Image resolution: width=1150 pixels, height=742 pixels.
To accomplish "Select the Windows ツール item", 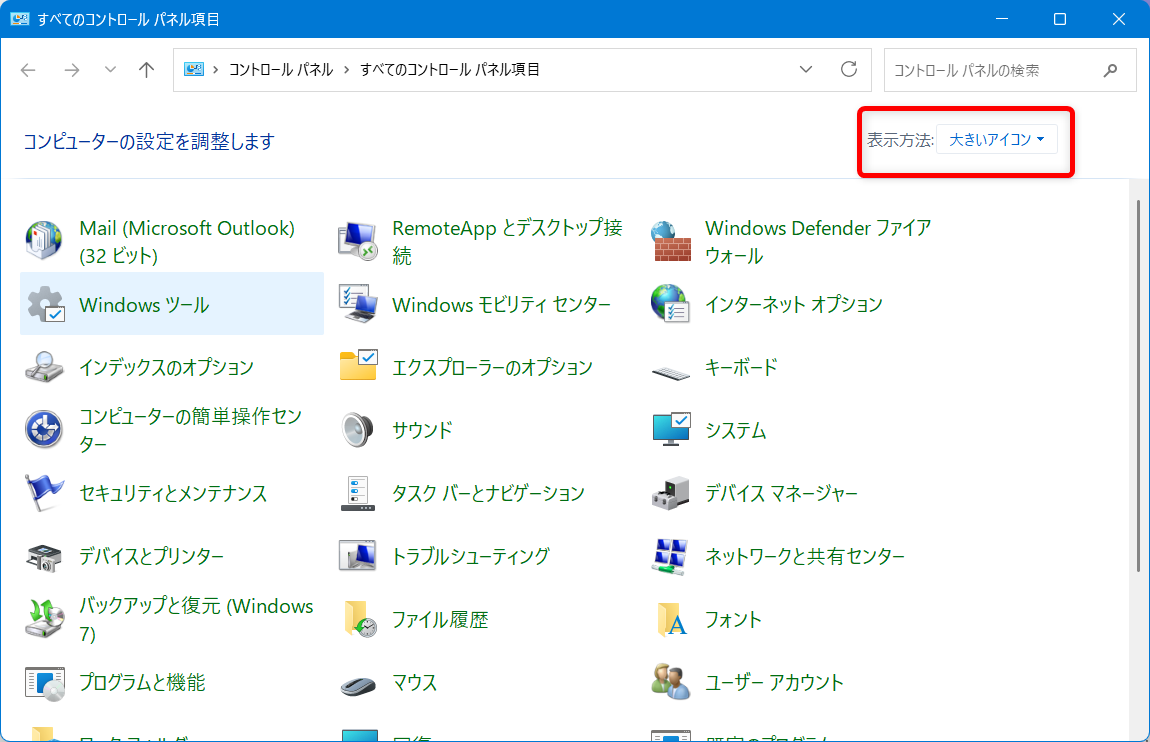I will tap(144, 304).
